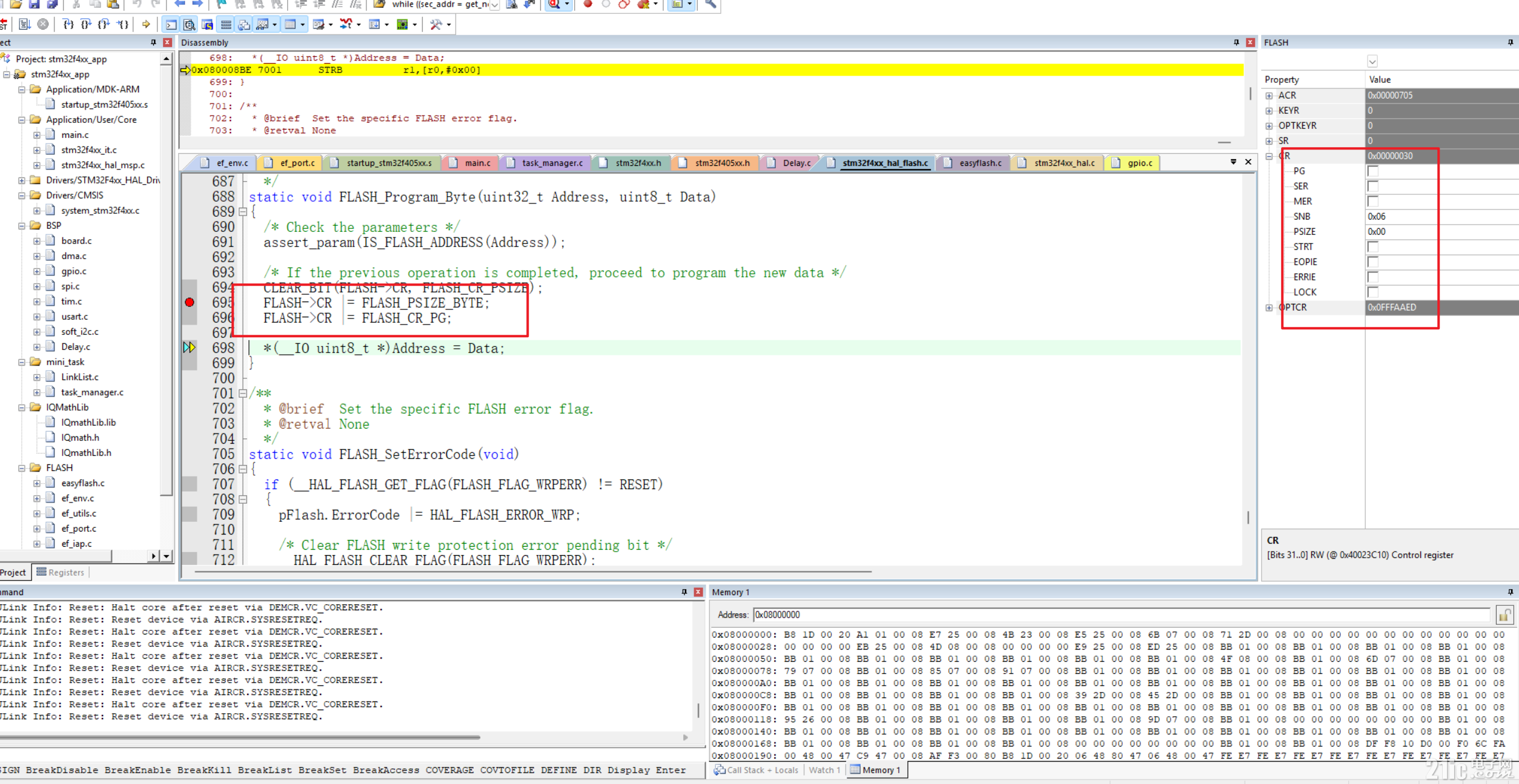Expand the OPTCR register row
1519x784 pixels.
1269,308
